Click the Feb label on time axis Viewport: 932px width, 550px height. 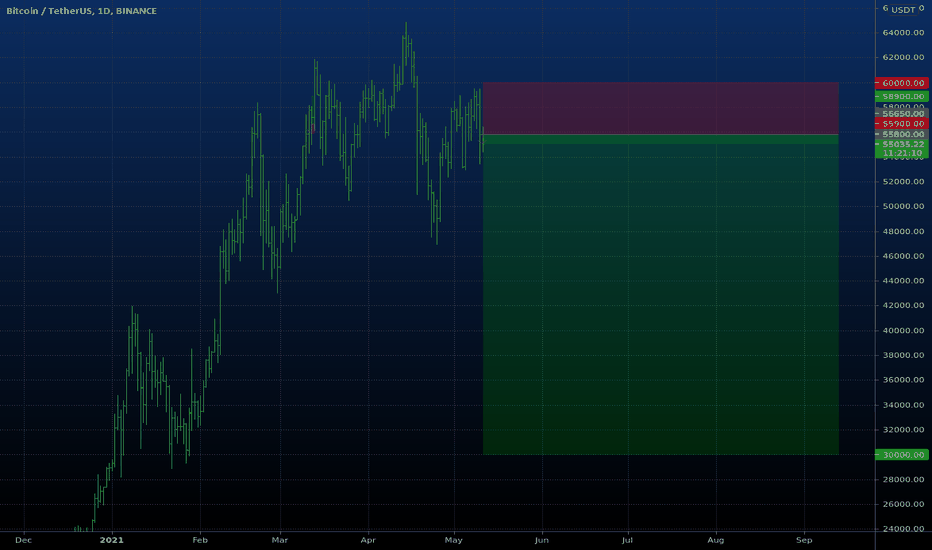[200, 540]
